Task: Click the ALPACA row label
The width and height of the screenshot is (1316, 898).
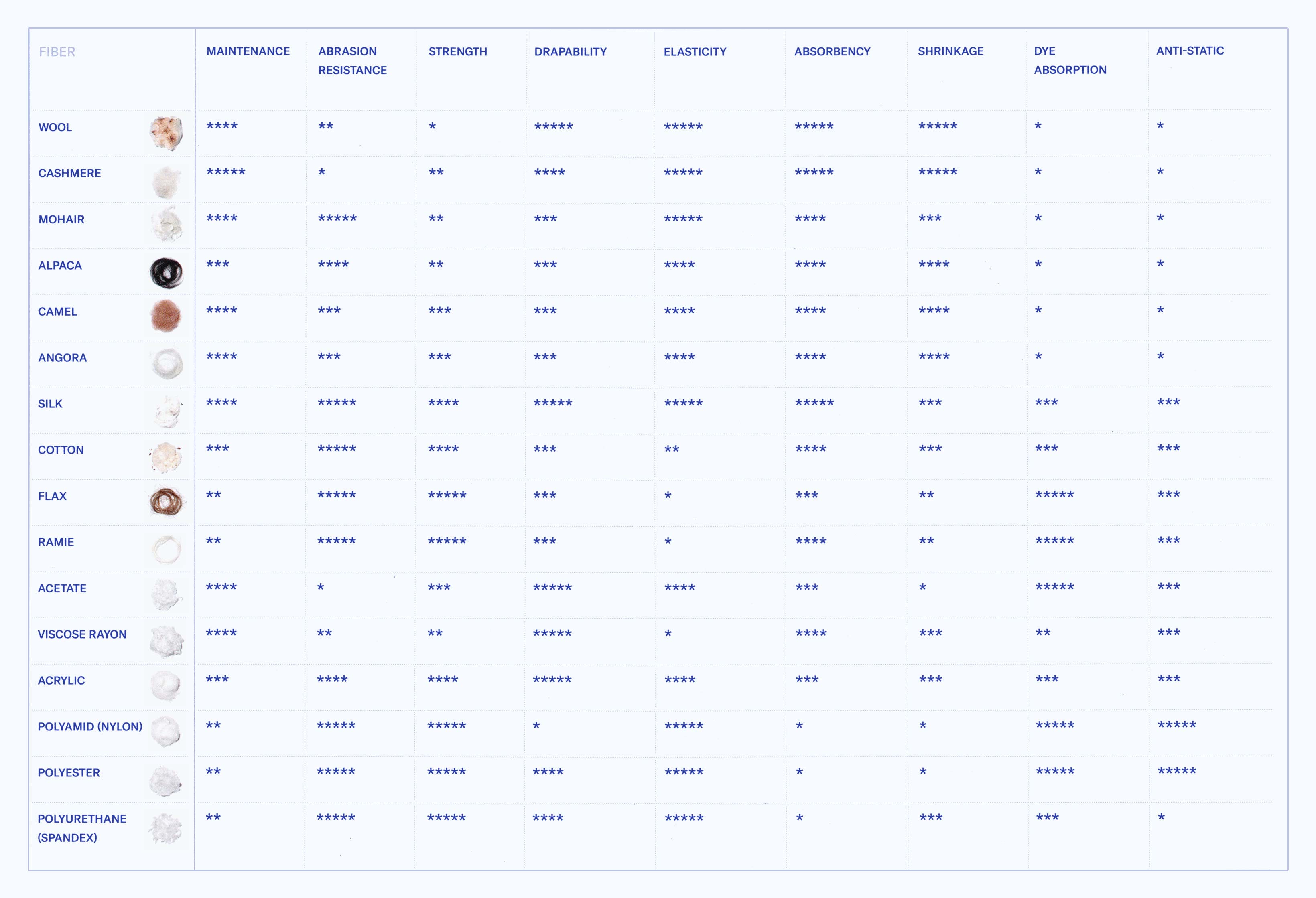Action: 60,266
